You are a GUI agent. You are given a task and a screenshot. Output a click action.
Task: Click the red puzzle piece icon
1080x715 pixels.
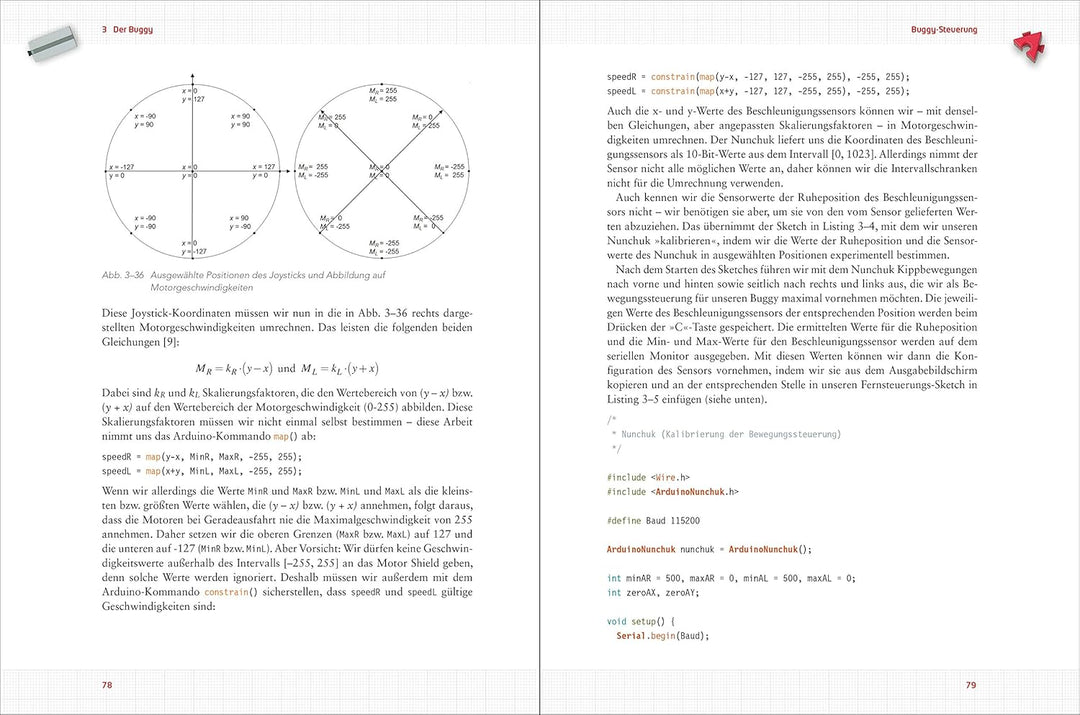1030,48
